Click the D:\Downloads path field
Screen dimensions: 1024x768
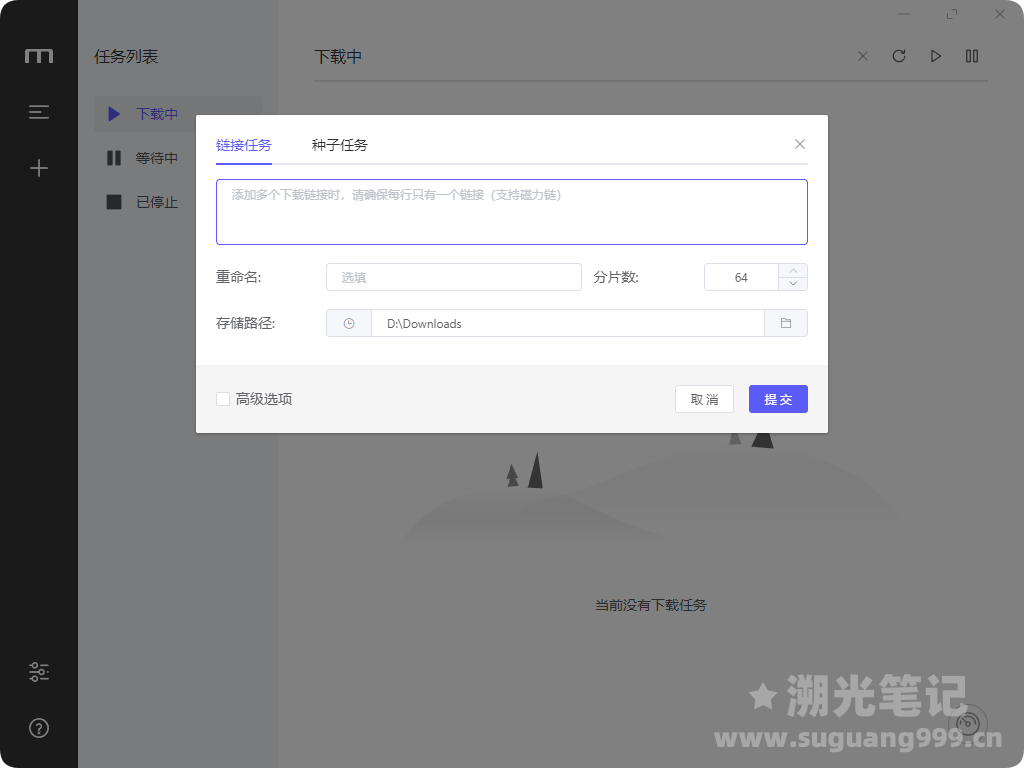pyautogui.click(x=568, y=323)
